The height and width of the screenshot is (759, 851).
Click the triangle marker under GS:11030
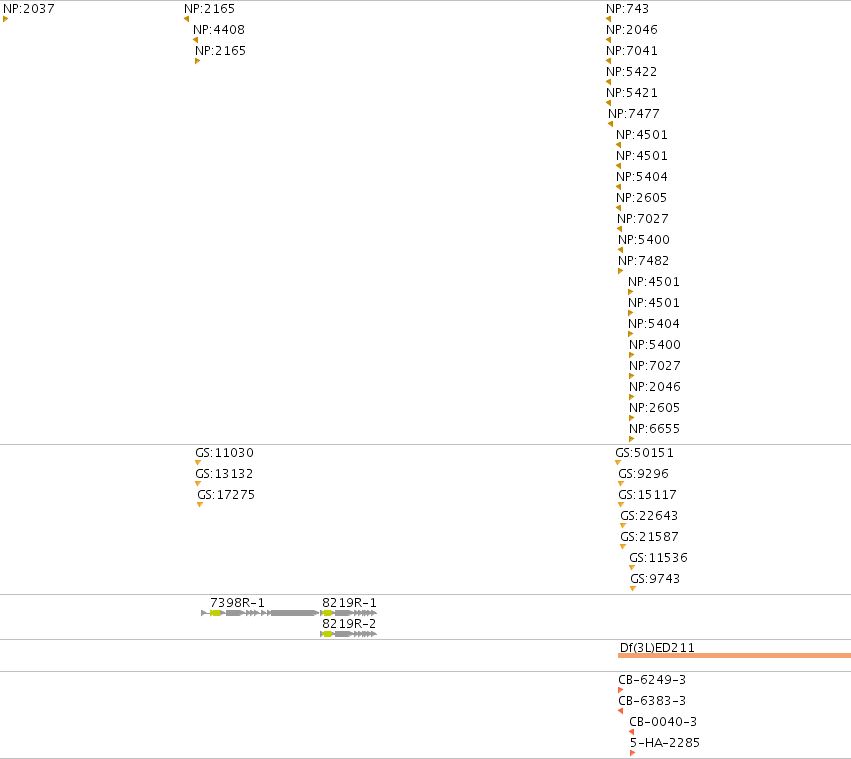point(198,463)
